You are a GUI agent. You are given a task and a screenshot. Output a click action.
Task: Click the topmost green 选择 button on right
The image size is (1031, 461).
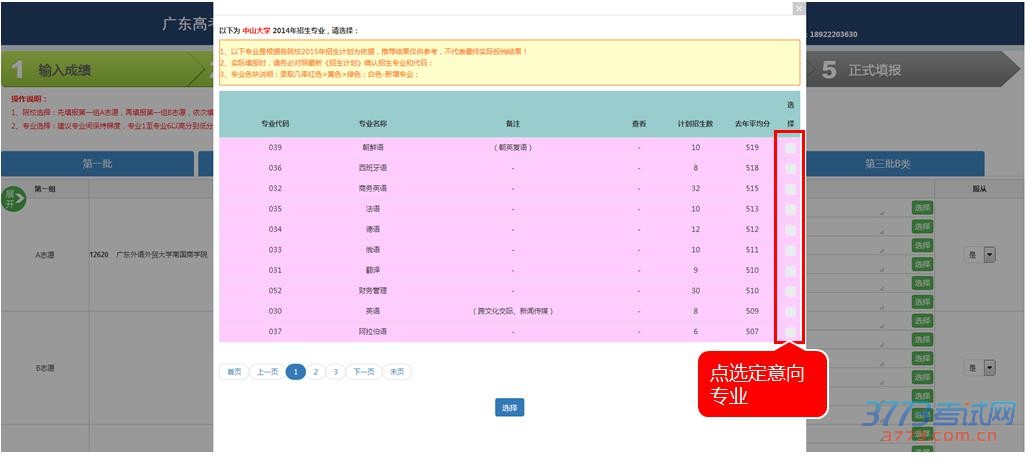tap(921, 208)
